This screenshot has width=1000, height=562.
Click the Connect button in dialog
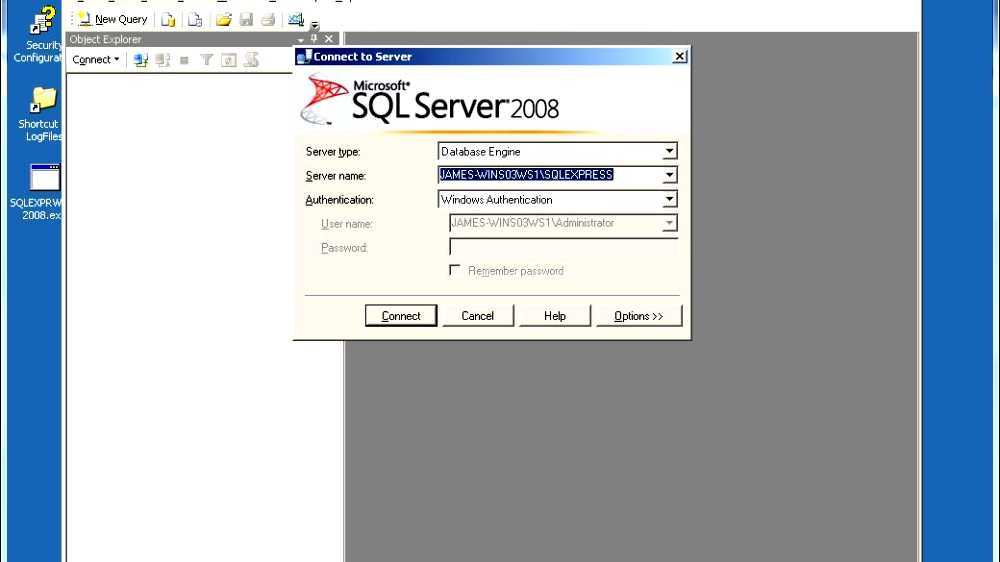pos(401,316)
